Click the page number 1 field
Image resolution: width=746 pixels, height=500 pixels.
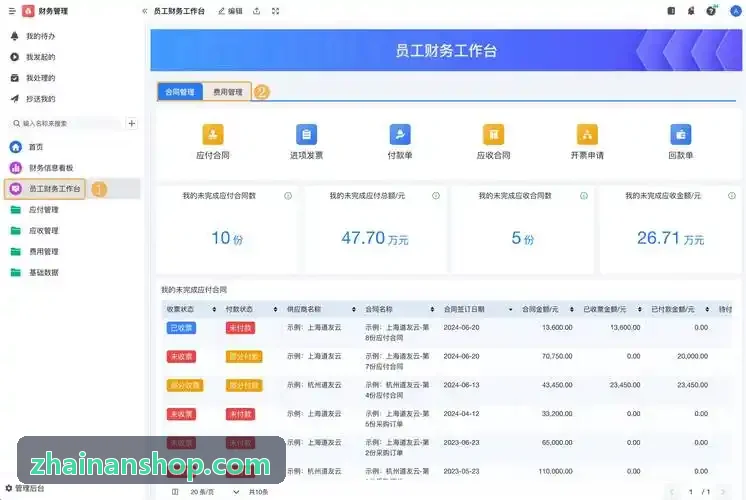coord(690,491)
